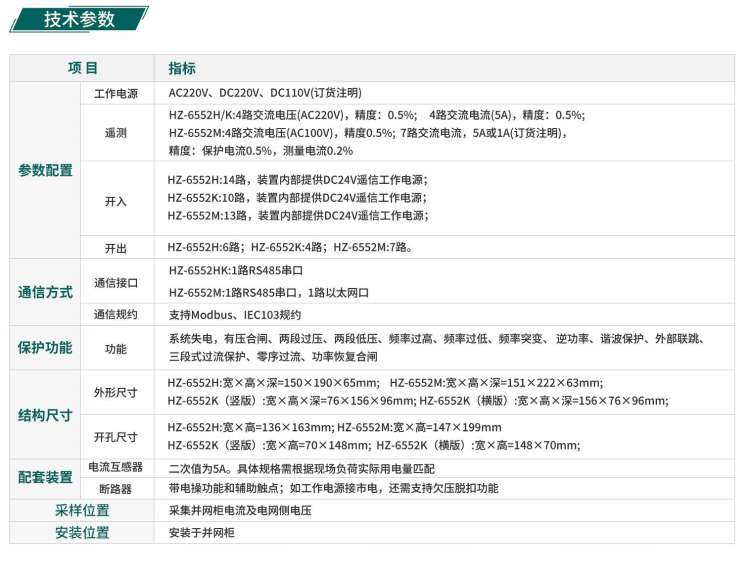750x577 pixels.
Task: Select the HZ-6552M:13路 input line
Action: point(298,216)
